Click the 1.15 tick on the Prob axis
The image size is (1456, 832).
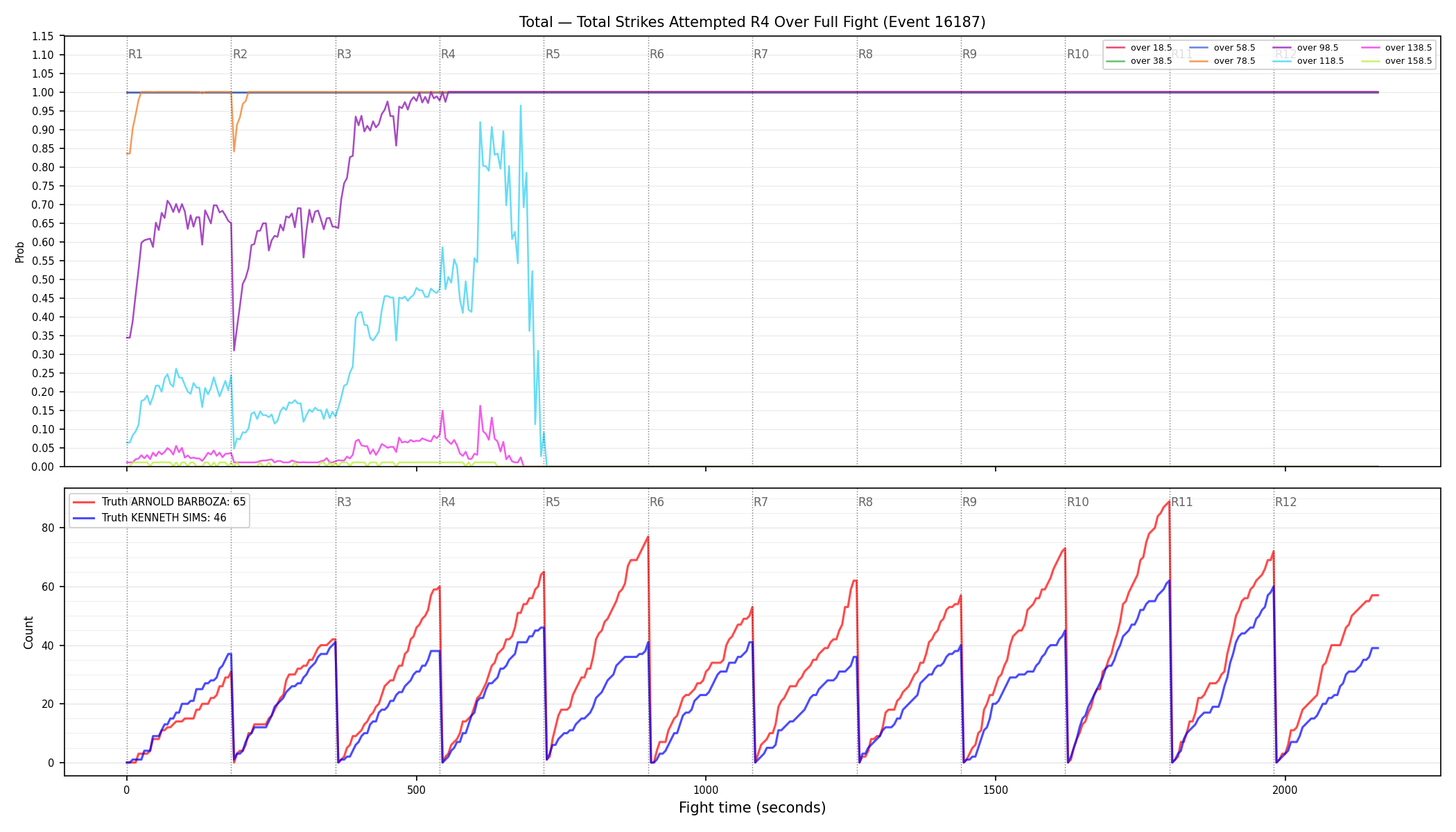tap(43, 36)
